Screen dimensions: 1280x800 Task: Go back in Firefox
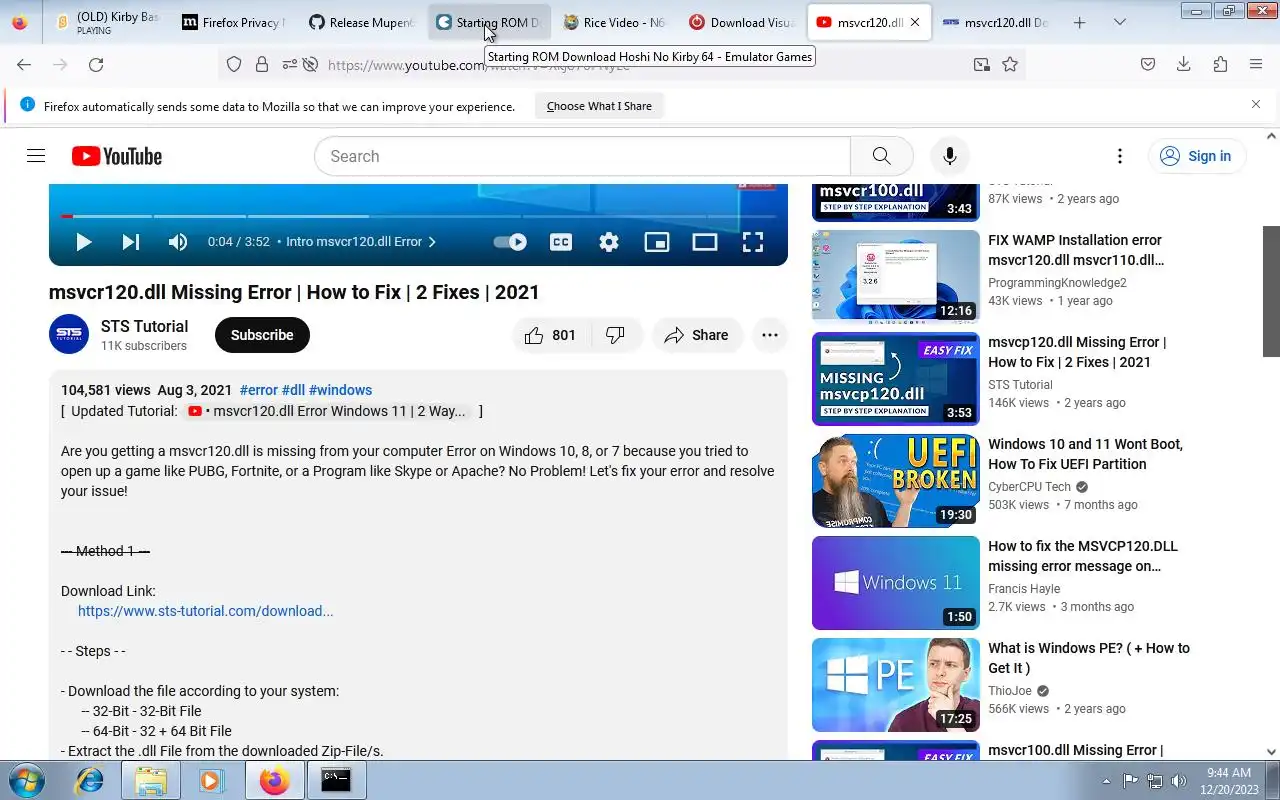coord(24,64)
